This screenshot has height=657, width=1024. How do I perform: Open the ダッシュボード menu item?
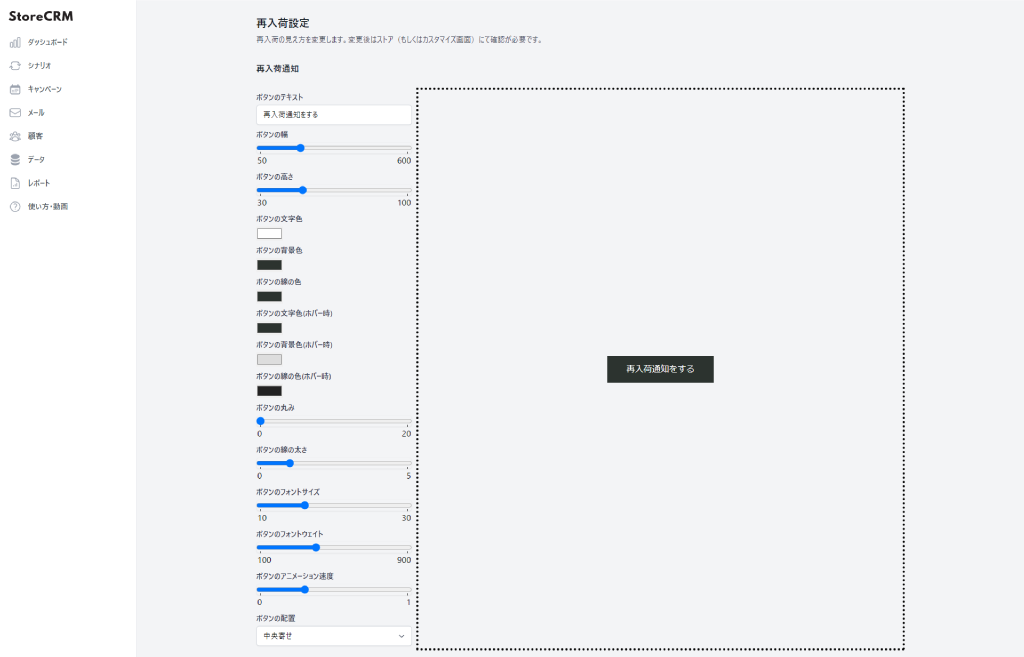click(47, 42)
